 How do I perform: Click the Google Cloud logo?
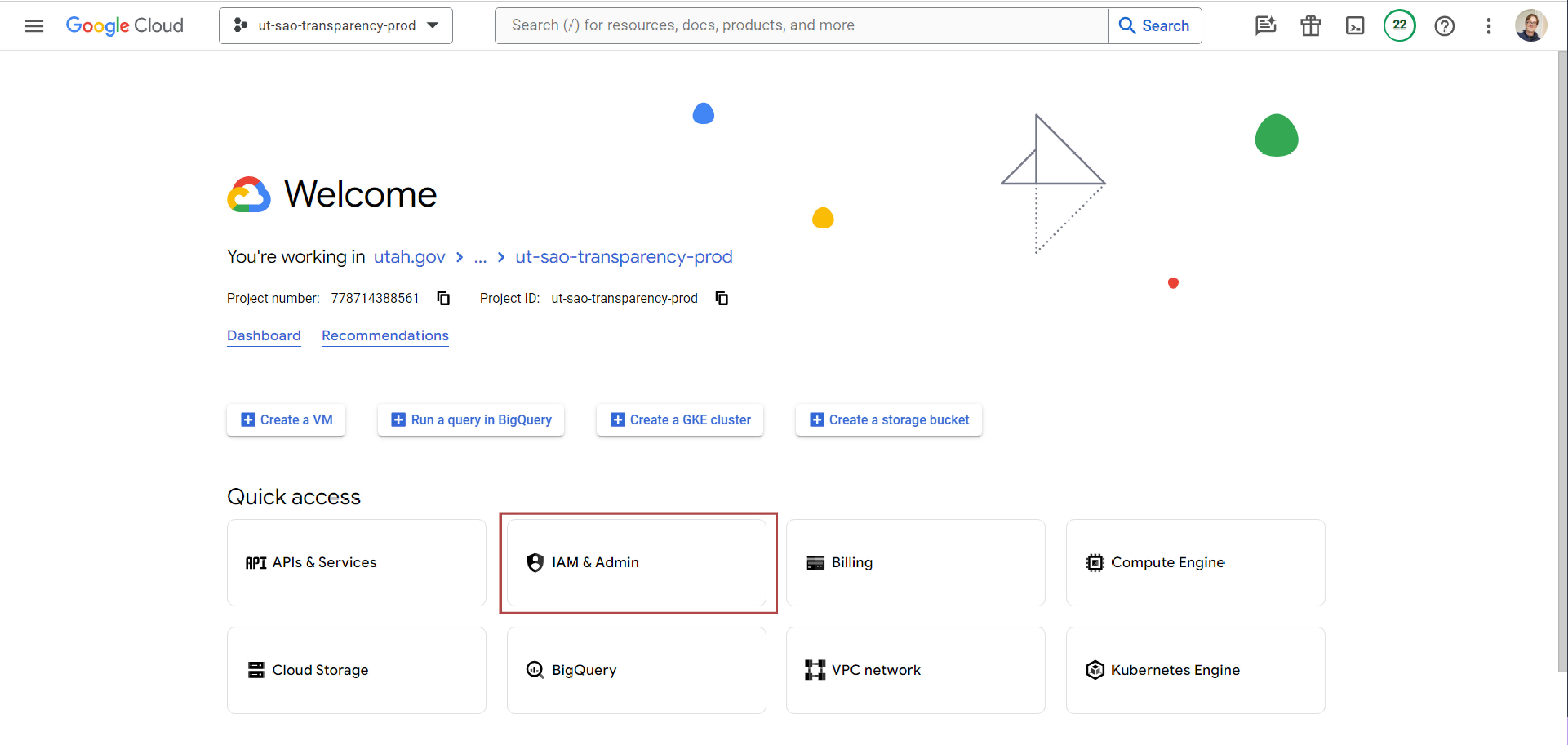tap(125, 26)
